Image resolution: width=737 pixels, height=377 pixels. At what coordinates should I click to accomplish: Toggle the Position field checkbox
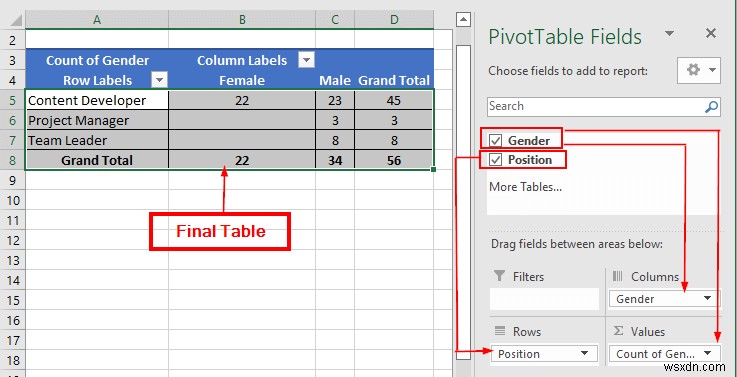(495, 160)
